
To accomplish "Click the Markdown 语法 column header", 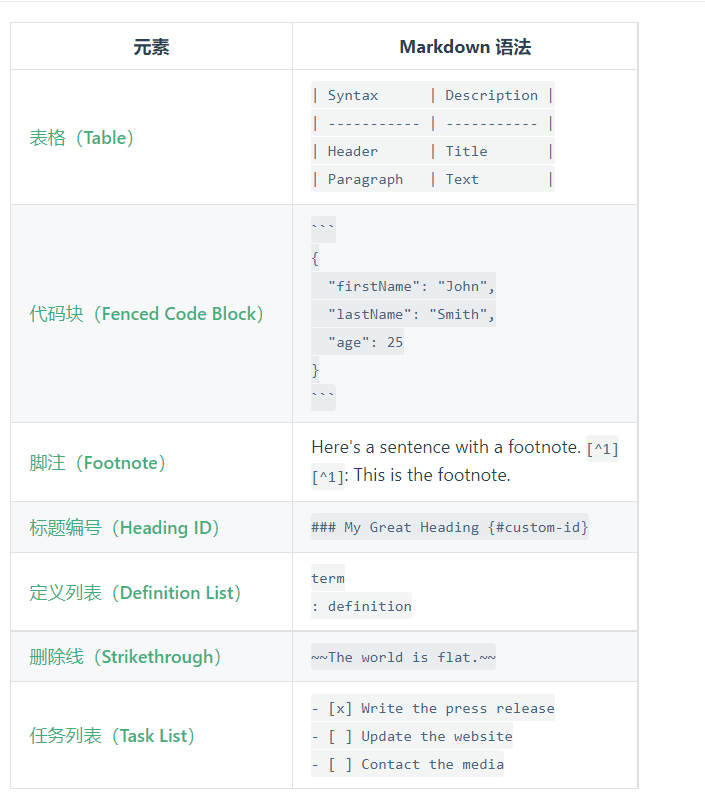I will [465, 47].
